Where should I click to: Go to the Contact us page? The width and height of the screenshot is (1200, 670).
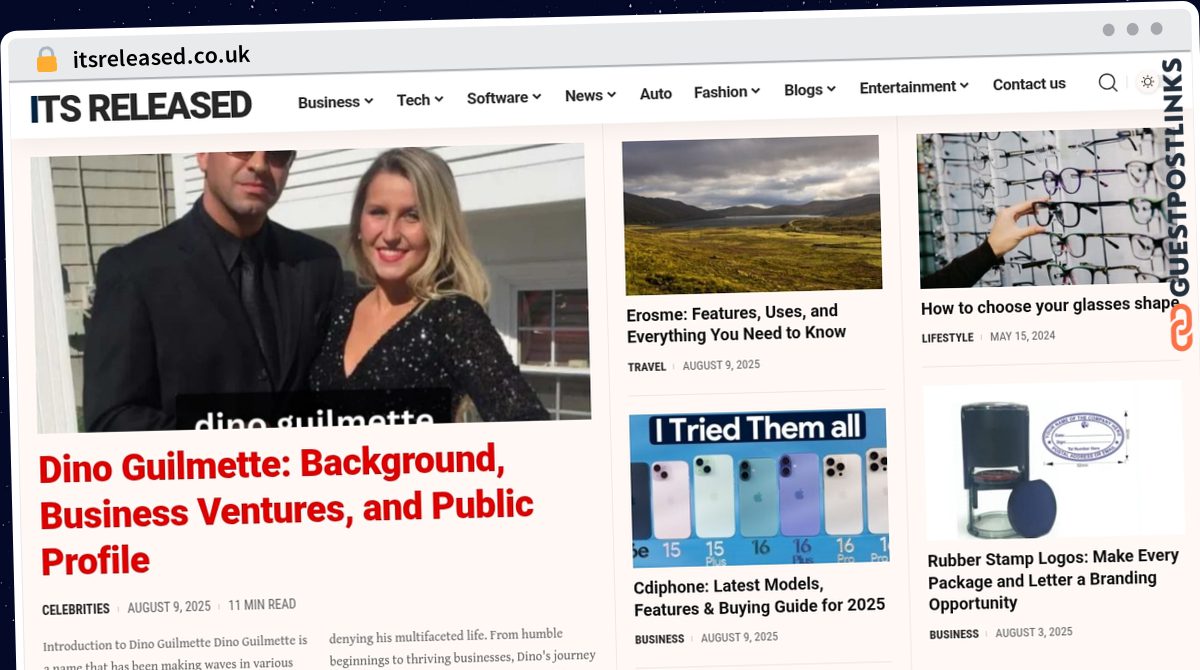(x=1029, y=84)
